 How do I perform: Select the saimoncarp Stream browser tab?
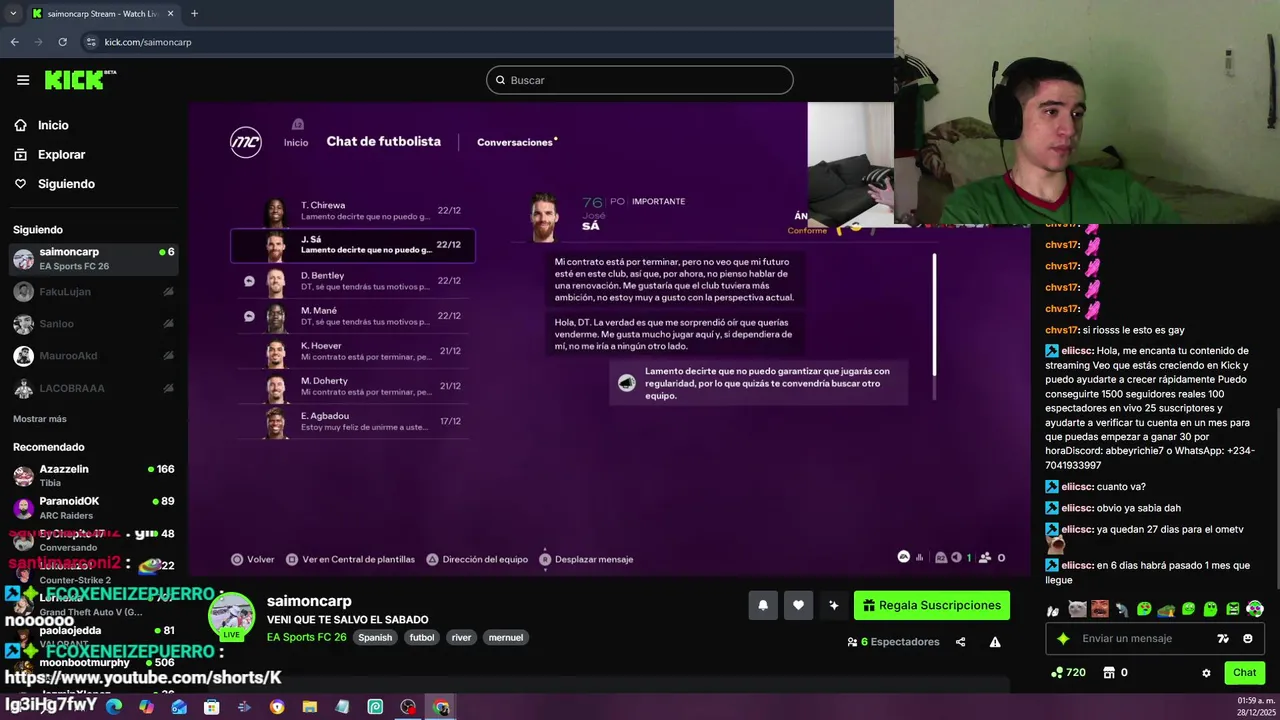coord(103,13)
